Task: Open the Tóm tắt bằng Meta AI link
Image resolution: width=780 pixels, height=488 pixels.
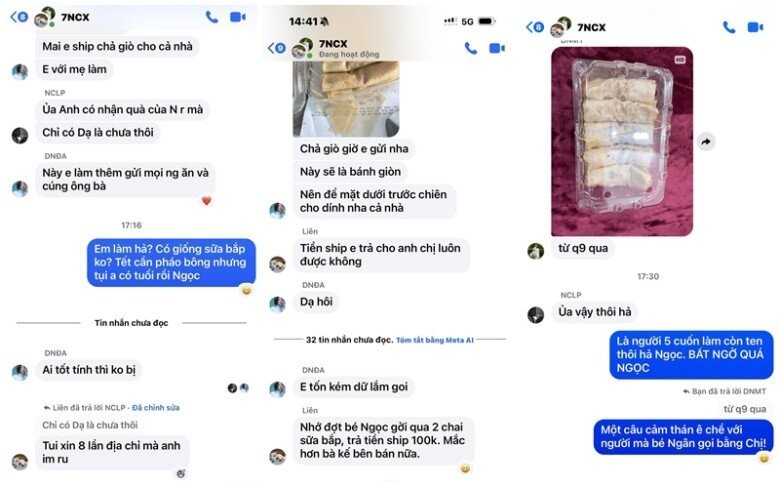Action: click(x=435, y=340)
